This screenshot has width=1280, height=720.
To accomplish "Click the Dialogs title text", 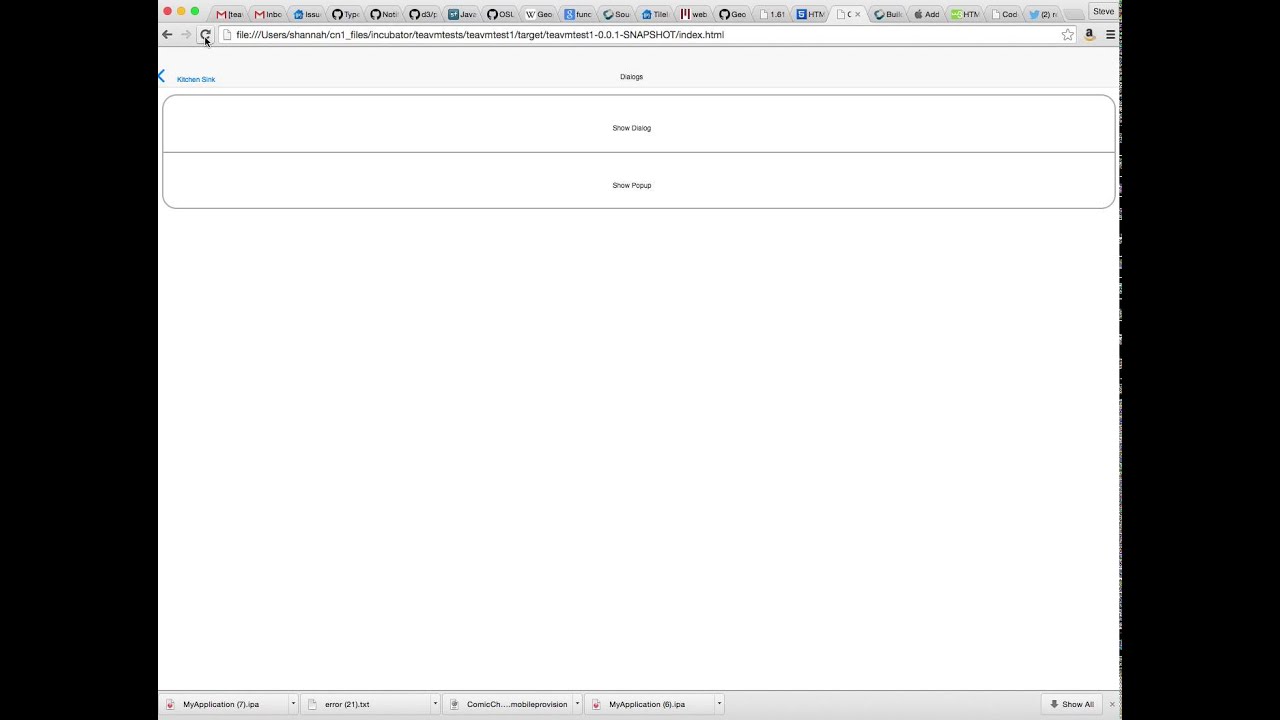I will coord(631,77).
